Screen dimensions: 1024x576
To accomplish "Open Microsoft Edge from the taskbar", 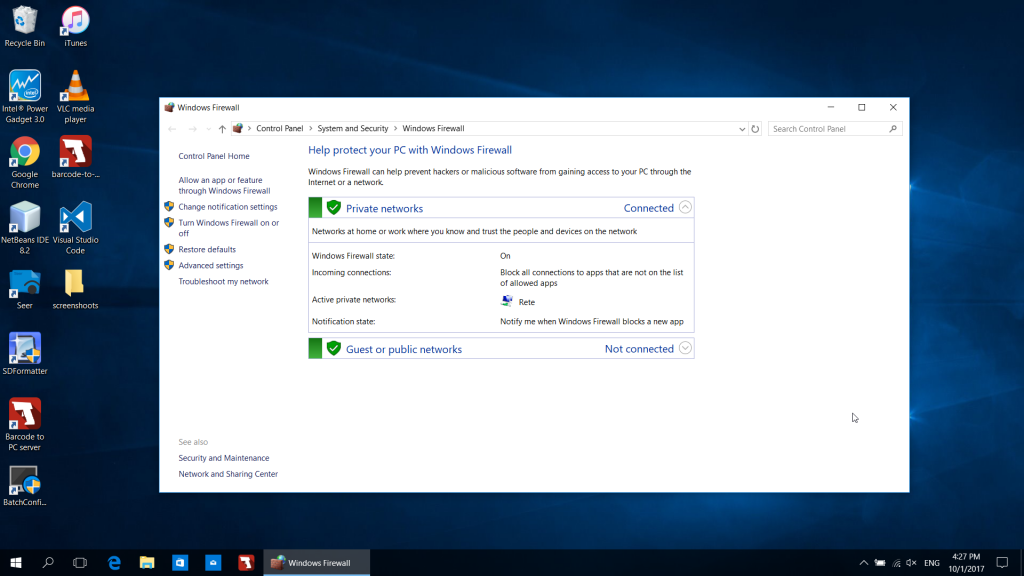I will click(114, 562).
